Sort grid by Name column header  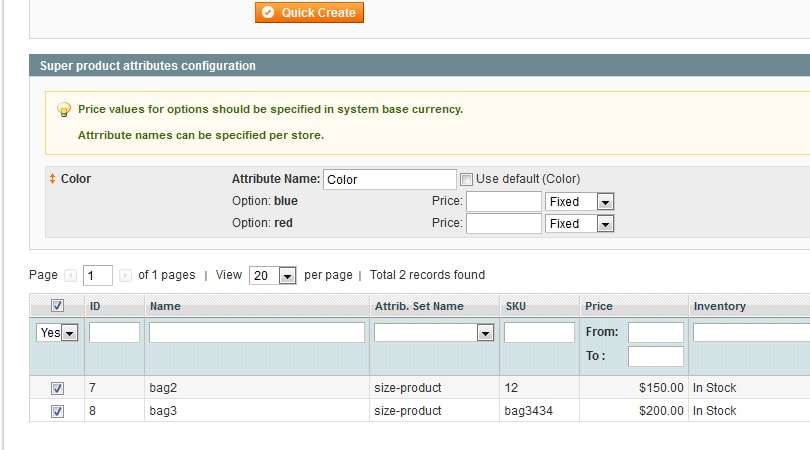tap(167, 306)
